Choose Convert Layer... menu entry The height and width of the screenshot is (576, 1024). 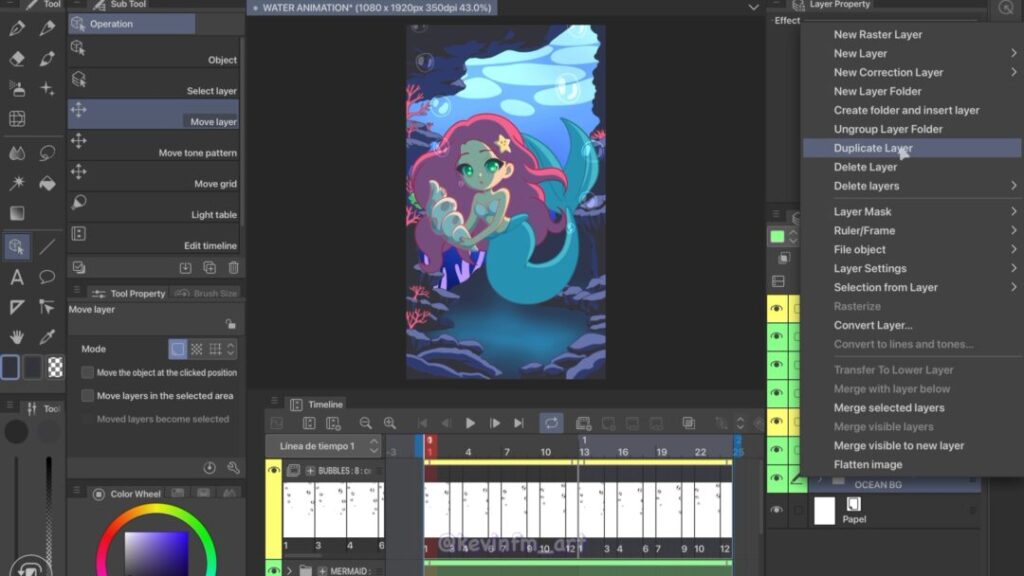[912, 325]
